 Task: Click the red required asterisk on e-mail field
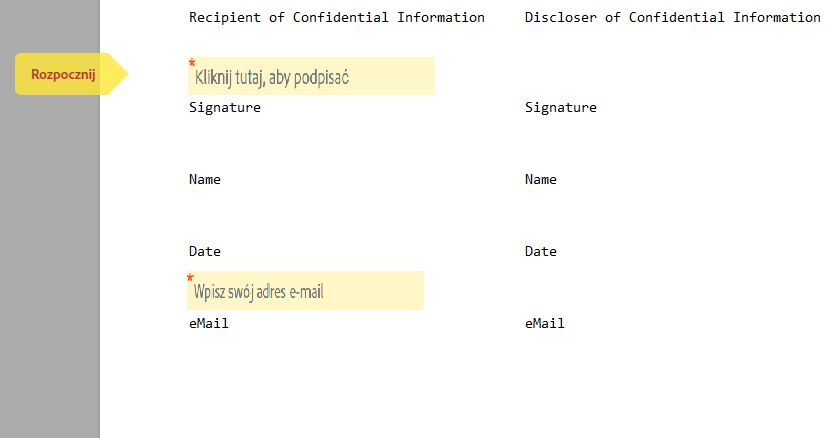191,277
